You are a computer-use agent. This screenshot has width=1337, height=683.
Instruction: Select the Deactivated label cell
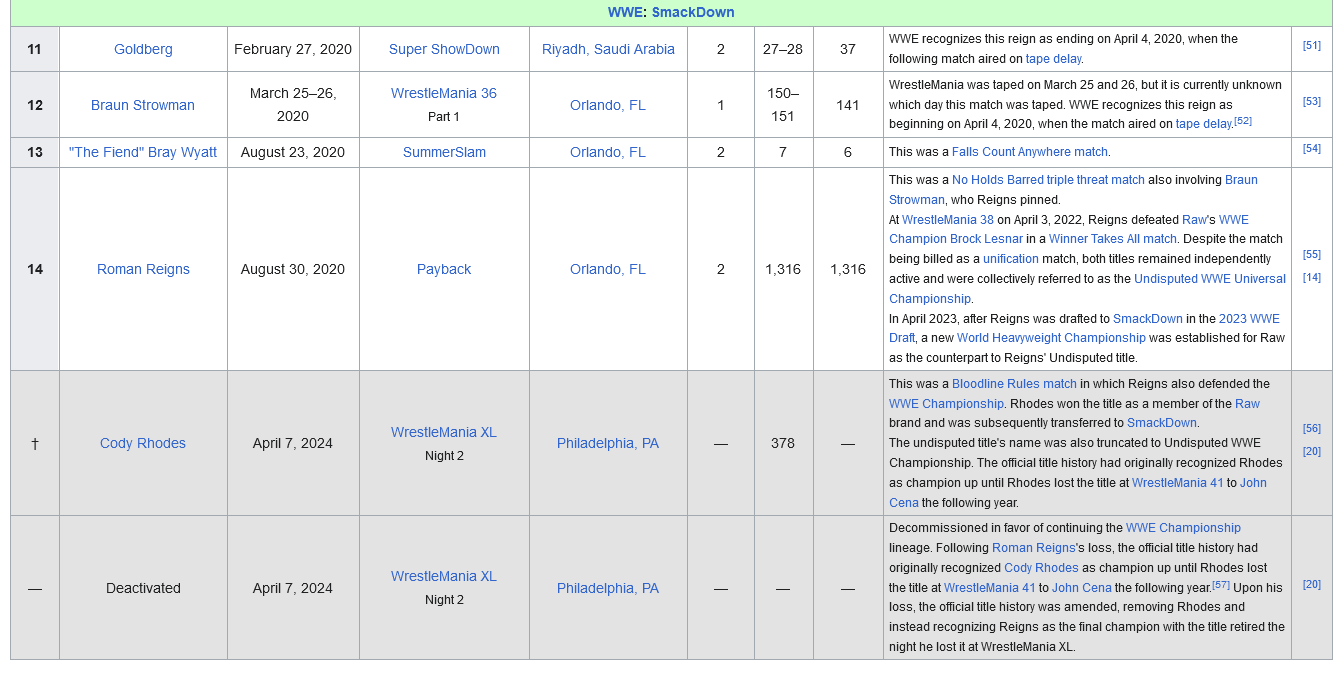143,588
